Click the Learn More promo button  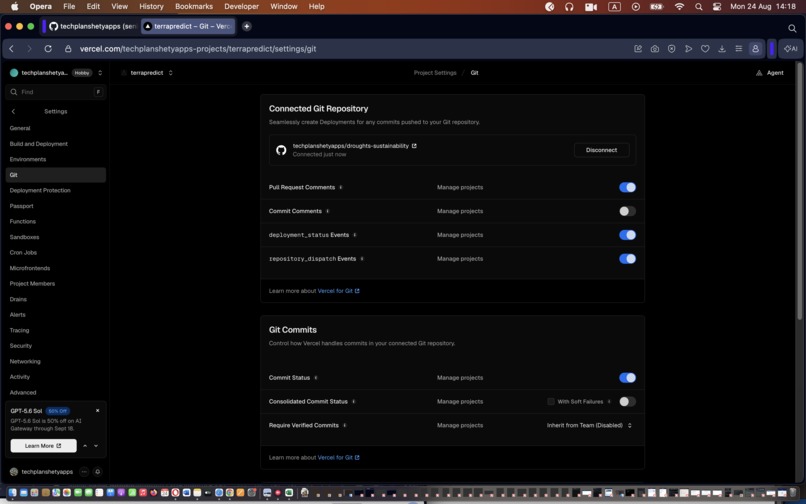point(44,446)
